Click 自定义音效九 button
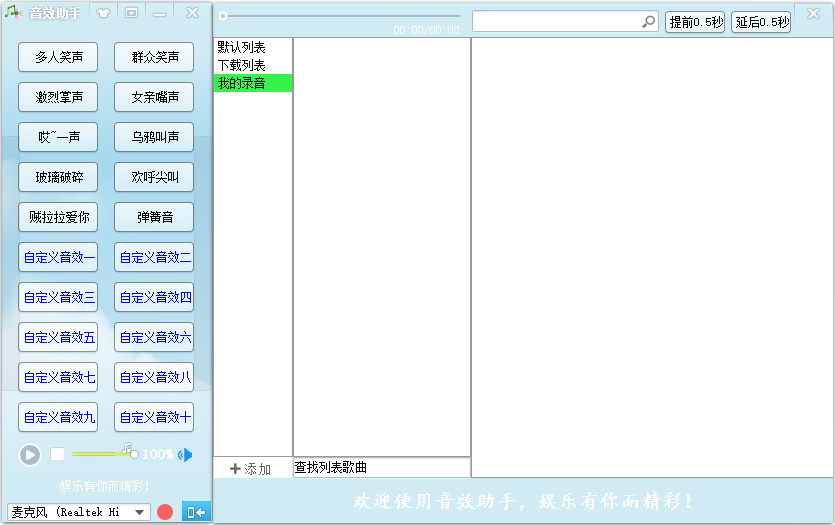The image size is (835, 525). pos(58,417)
